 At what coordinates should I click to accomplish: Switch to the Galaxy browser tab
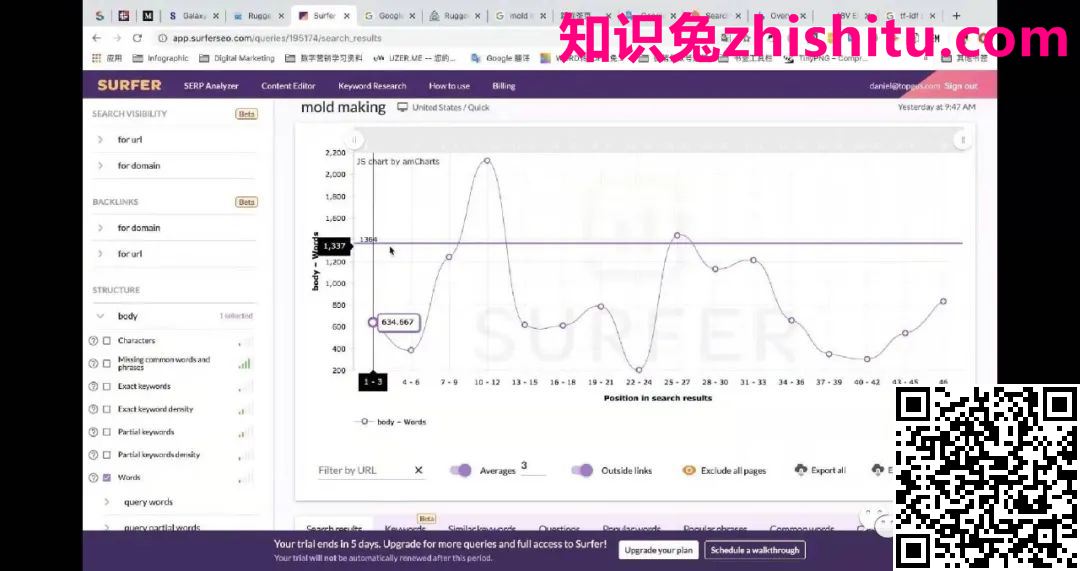point(193,15)
